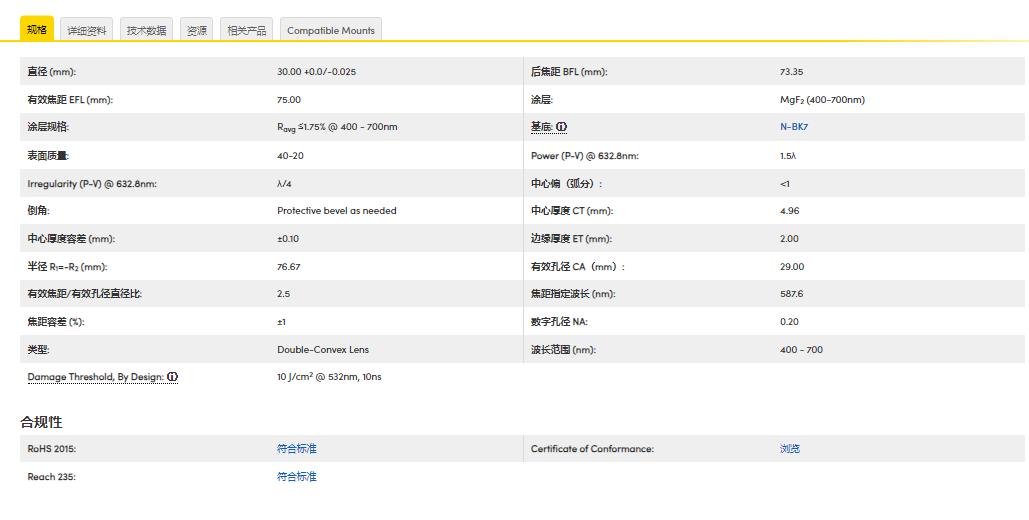Click the 后焦距 BFL (mm) label

coord(569,72)
